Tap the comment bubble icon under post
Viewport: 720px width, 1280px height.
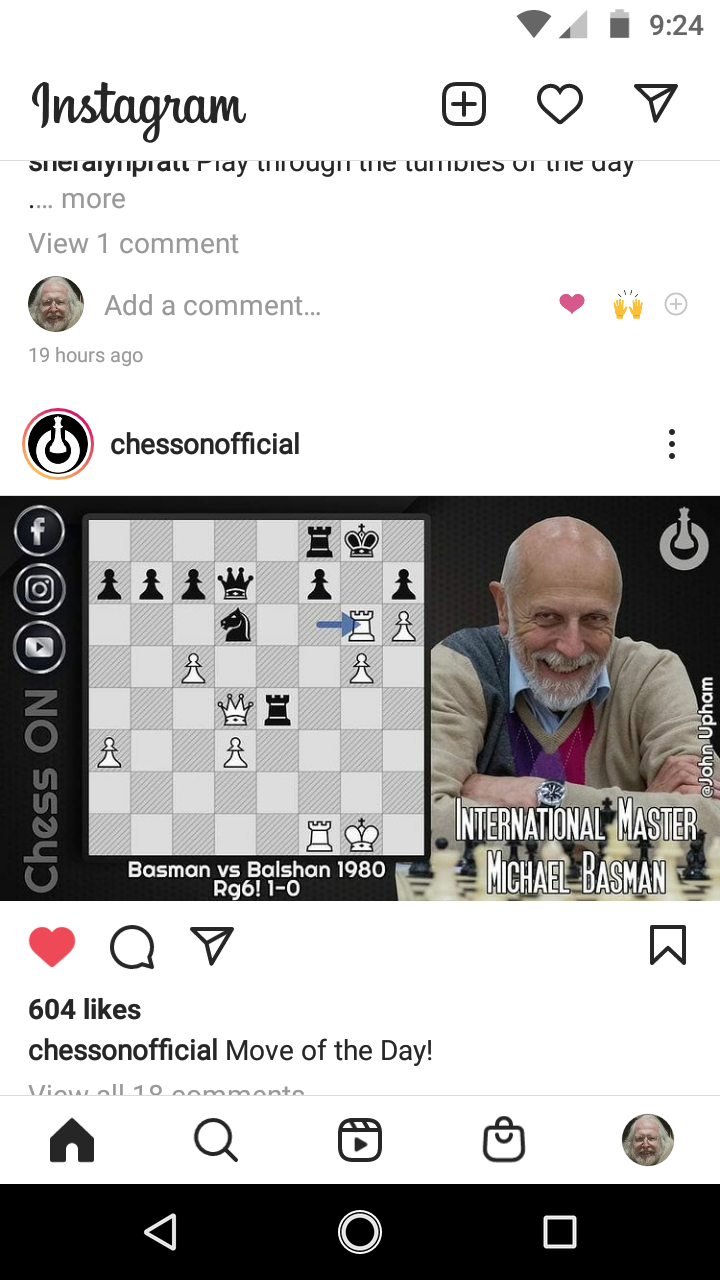pos(132,946)
